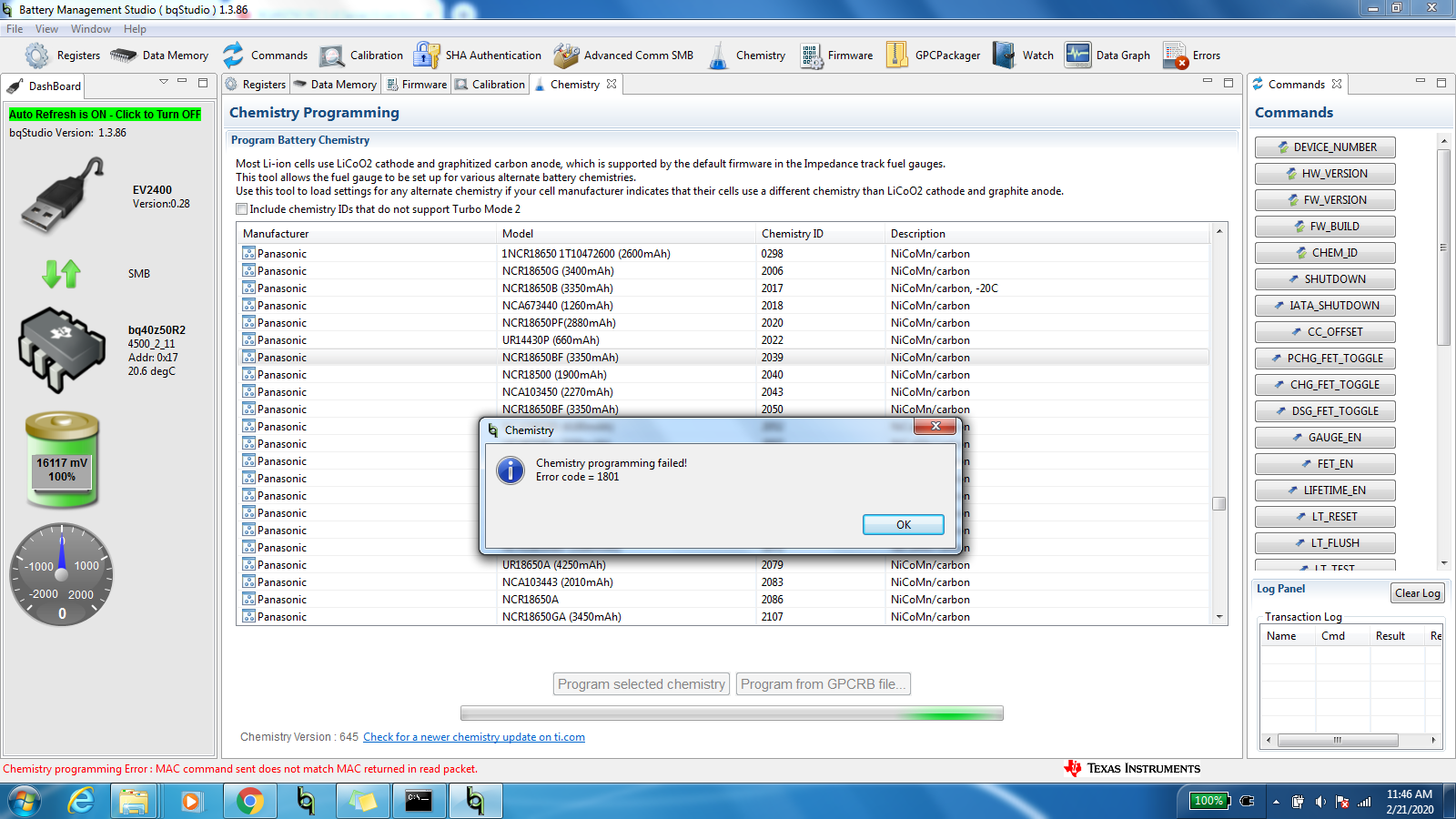Open Windows Explorer from taskbar
This screenshot has height=819, width=1456.
pyautogui.click(x=134, y=801)
